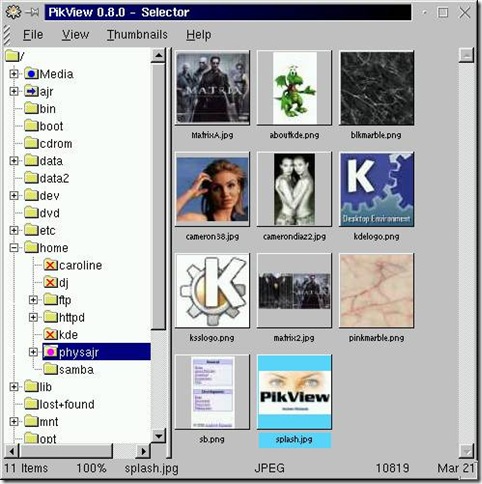Expand the httpd folder node
Screen dimensions: 482x484
click(x=33, y=317)
